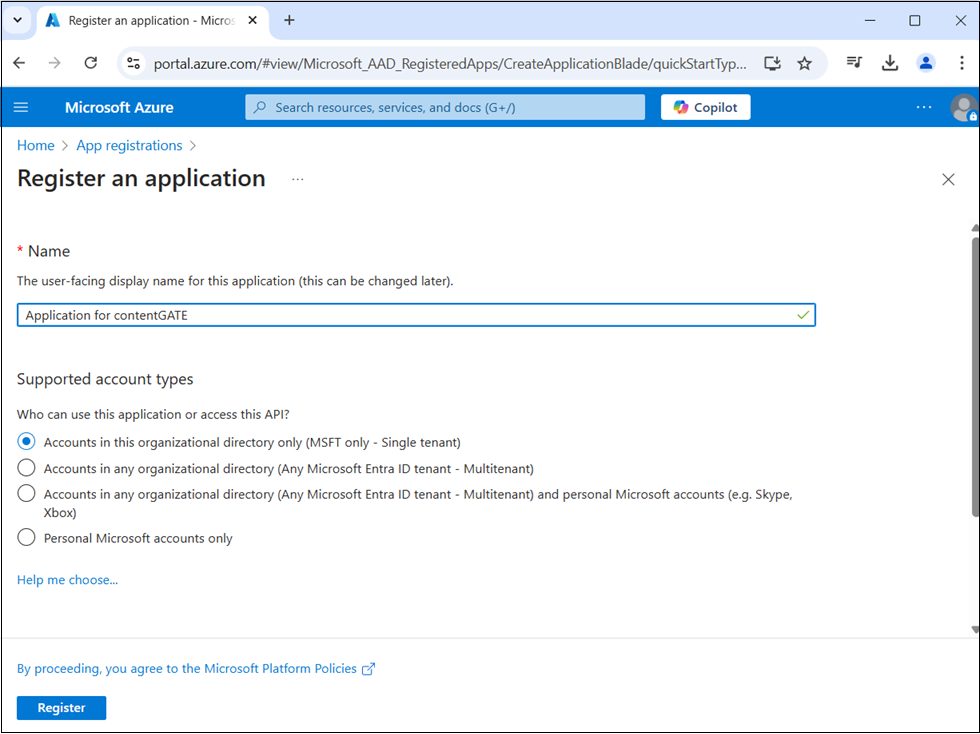Open the user account avatar in Azure

point(963,107)
